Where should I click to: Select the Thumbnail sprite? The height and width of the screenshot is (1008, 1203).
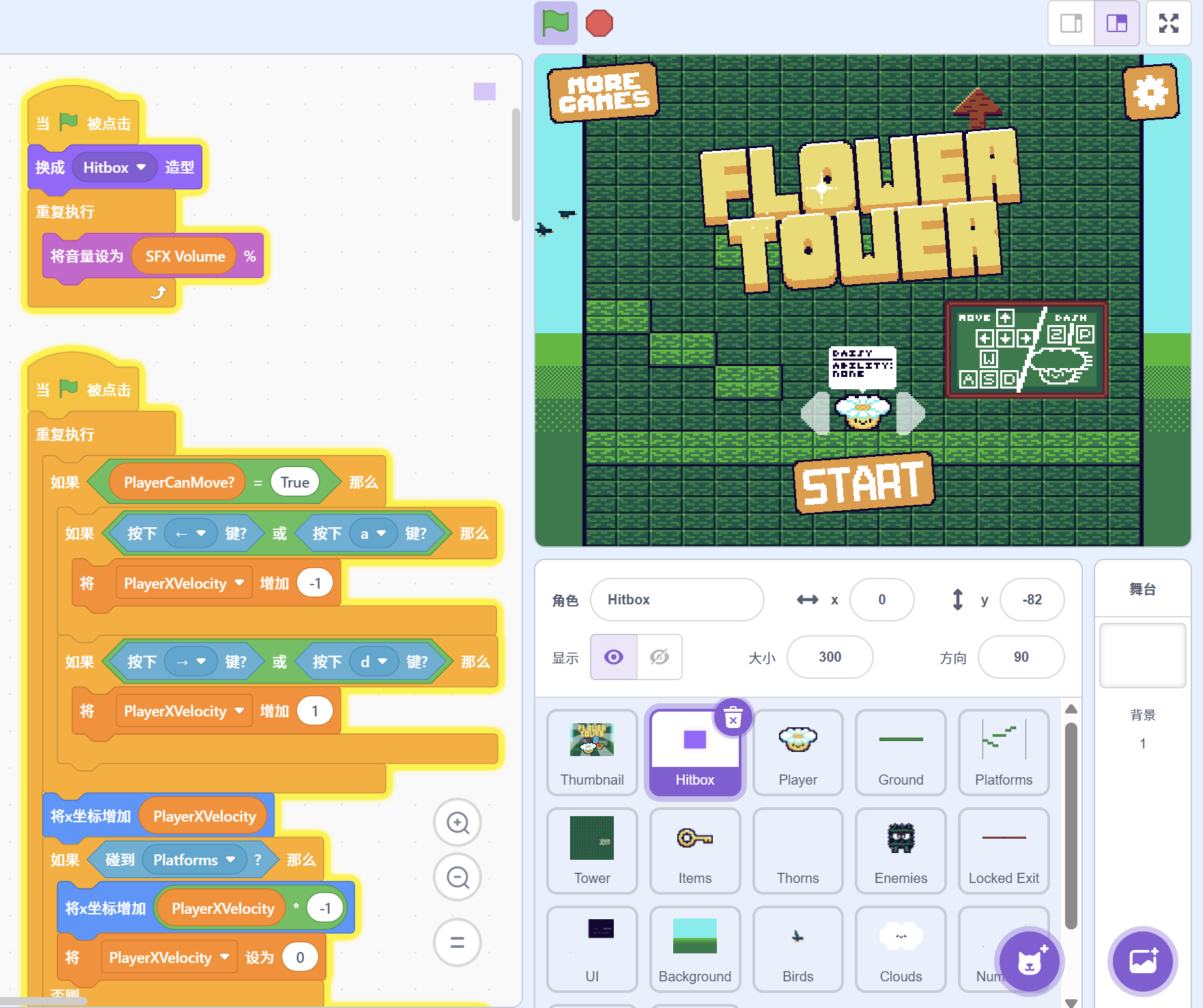(592, 753)
